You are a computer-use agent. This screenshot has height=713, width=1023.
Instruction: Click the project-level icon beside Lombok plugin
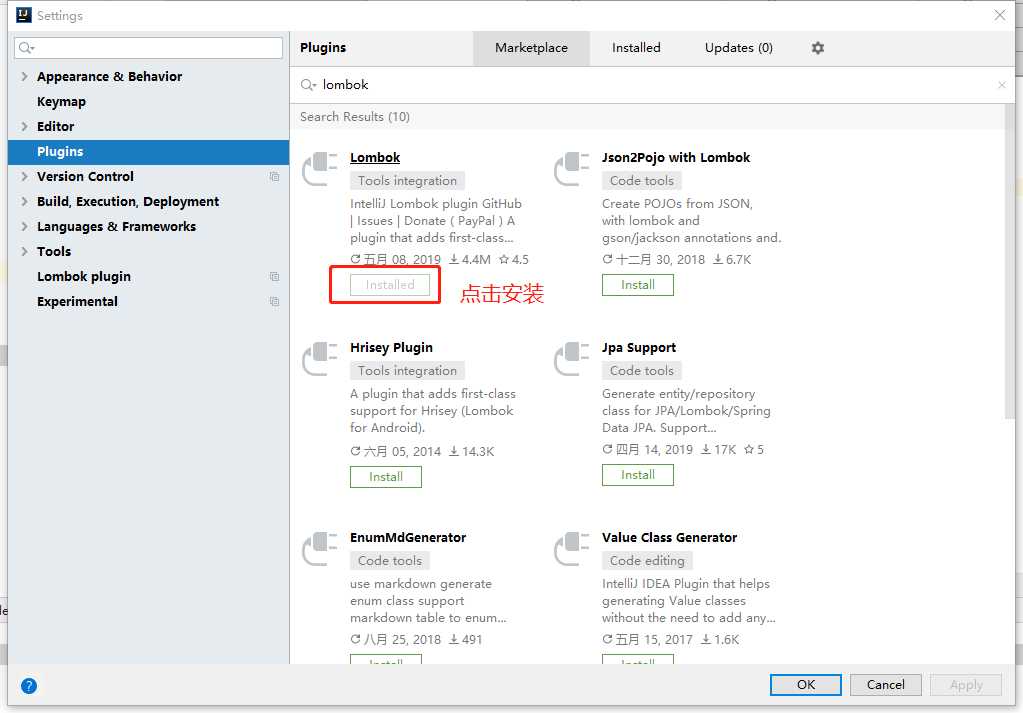tap(275, 277)
